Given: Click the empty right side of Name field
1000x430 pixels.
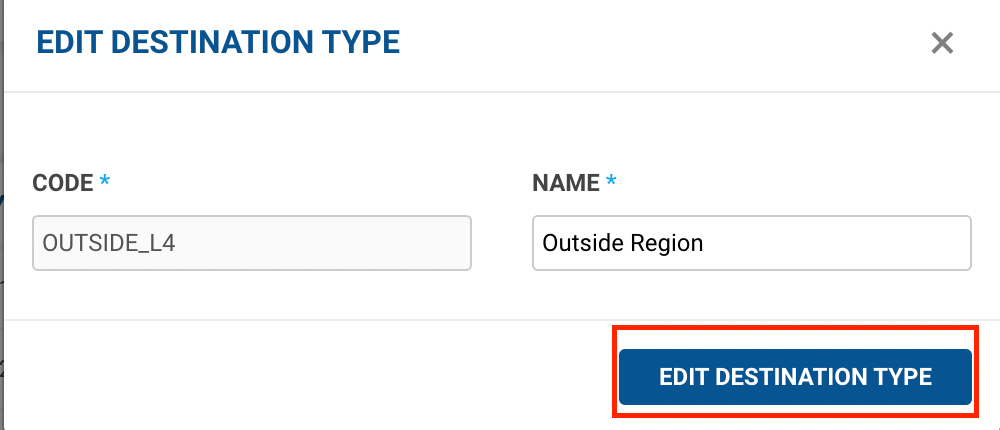Looking at the screenshot, I should pos(880,243).
